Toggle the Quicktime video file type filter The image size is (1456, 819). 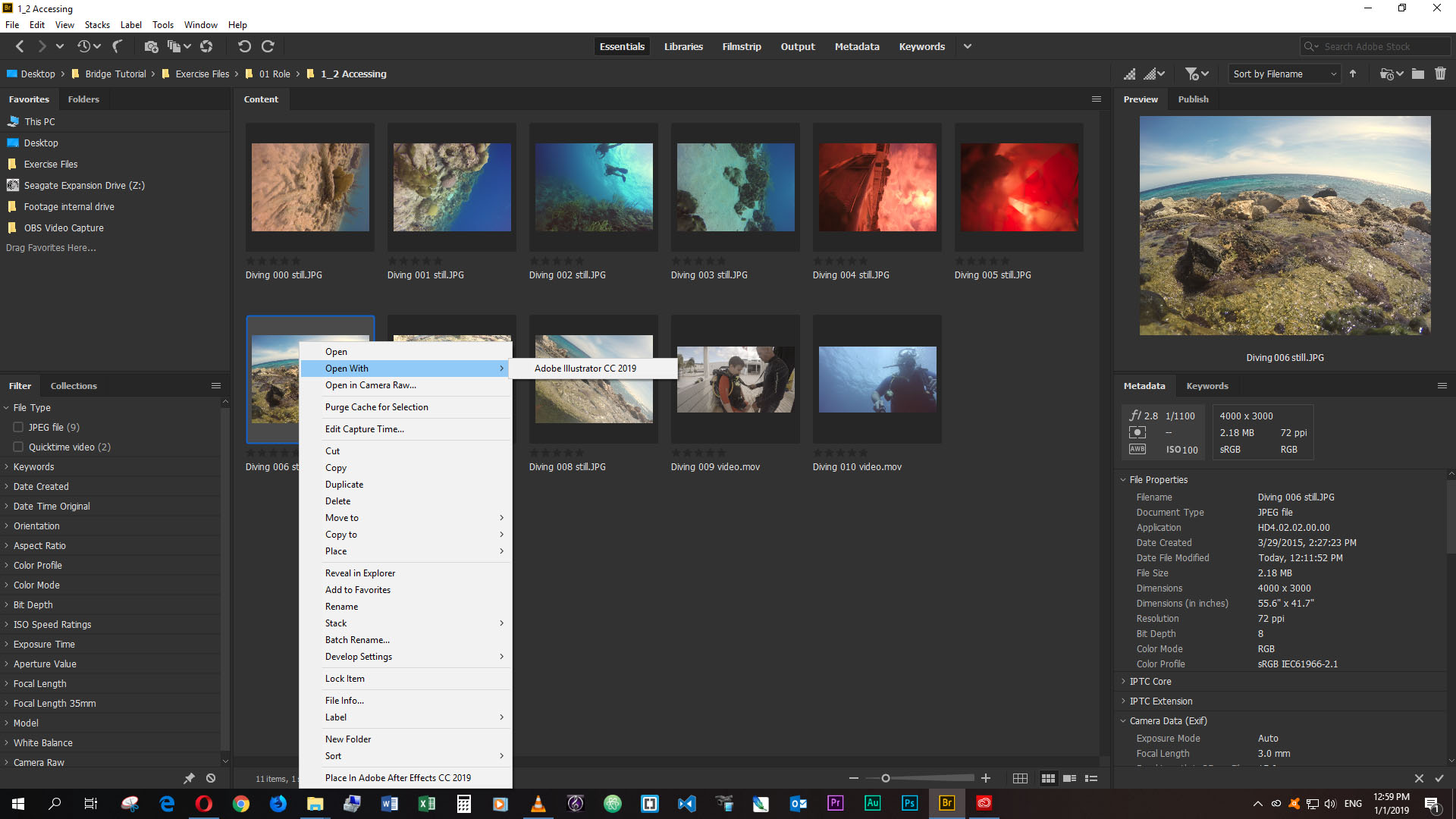[x=17, y=447]
